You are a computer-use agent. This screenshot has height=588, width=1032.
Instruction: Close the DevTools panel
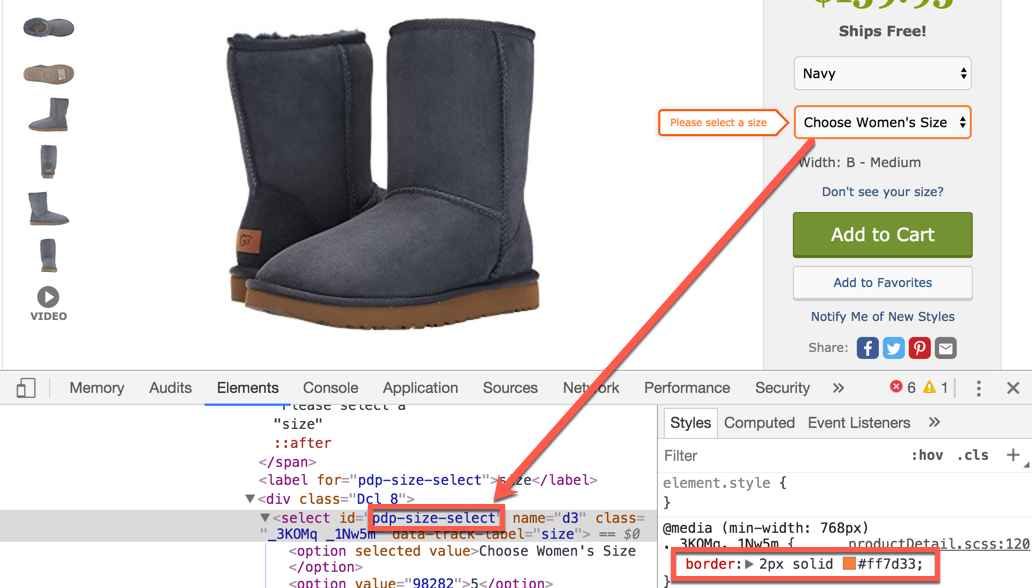(1013, 388)
